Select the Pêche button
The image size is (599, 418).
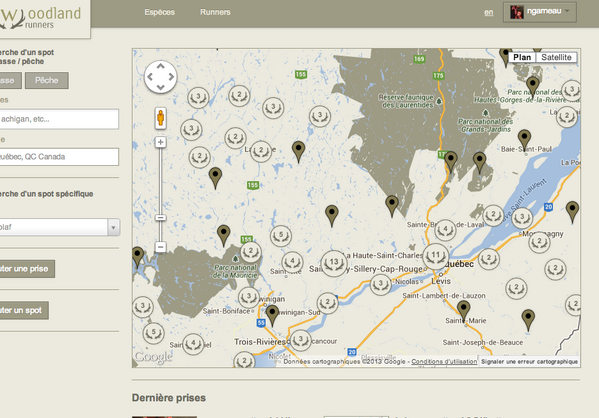click(x=47, y=81)
